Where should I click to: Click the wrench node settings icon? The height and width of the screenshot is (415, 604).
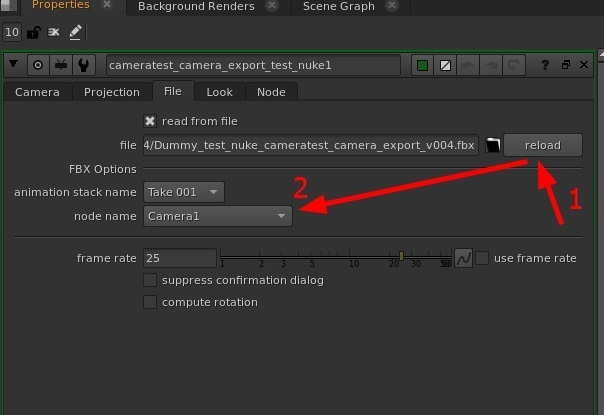pos(83,65)
